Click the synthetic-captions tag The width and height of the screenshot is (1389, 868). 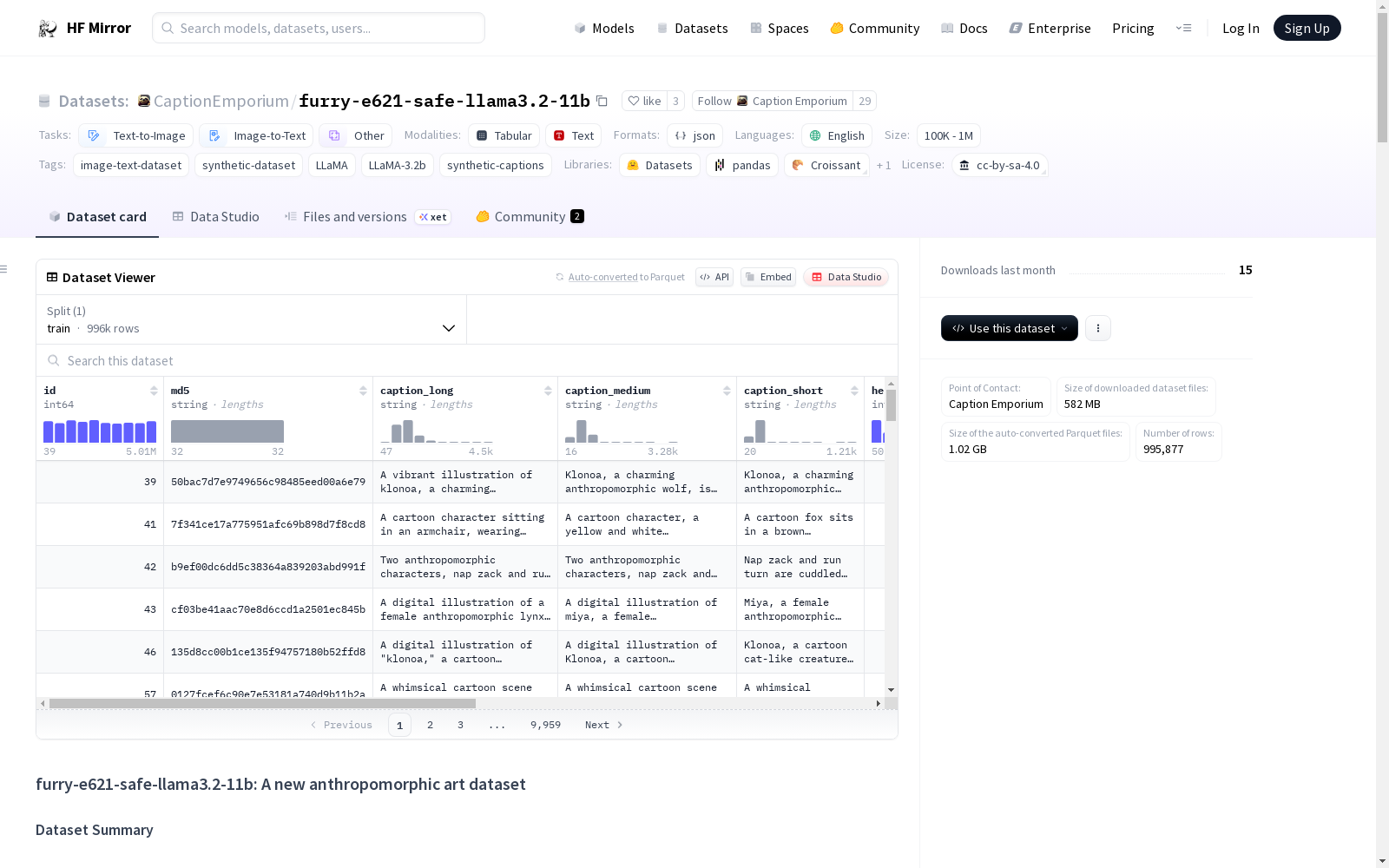[496, 165]
